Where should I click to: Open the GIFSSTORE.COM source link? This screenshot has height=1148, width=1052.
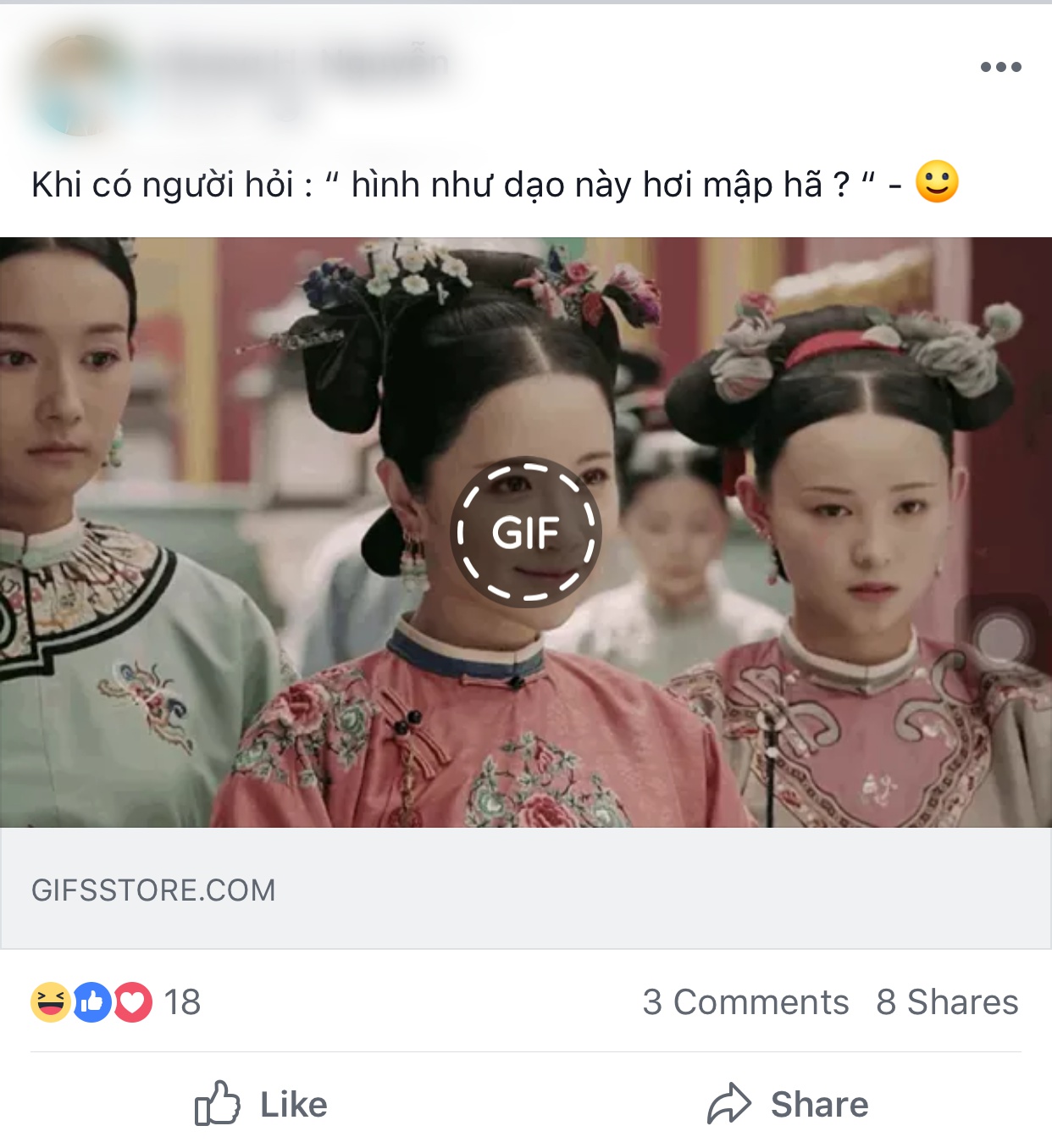click(153, 890)
